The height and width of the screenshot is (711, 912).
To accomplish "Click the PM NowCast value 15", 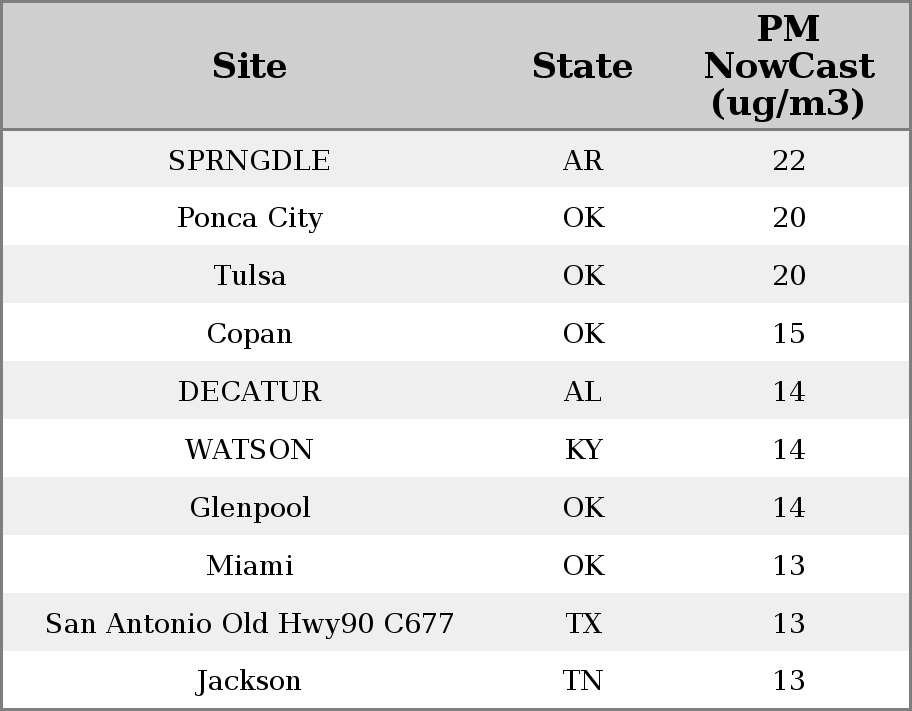I will 789,334.
